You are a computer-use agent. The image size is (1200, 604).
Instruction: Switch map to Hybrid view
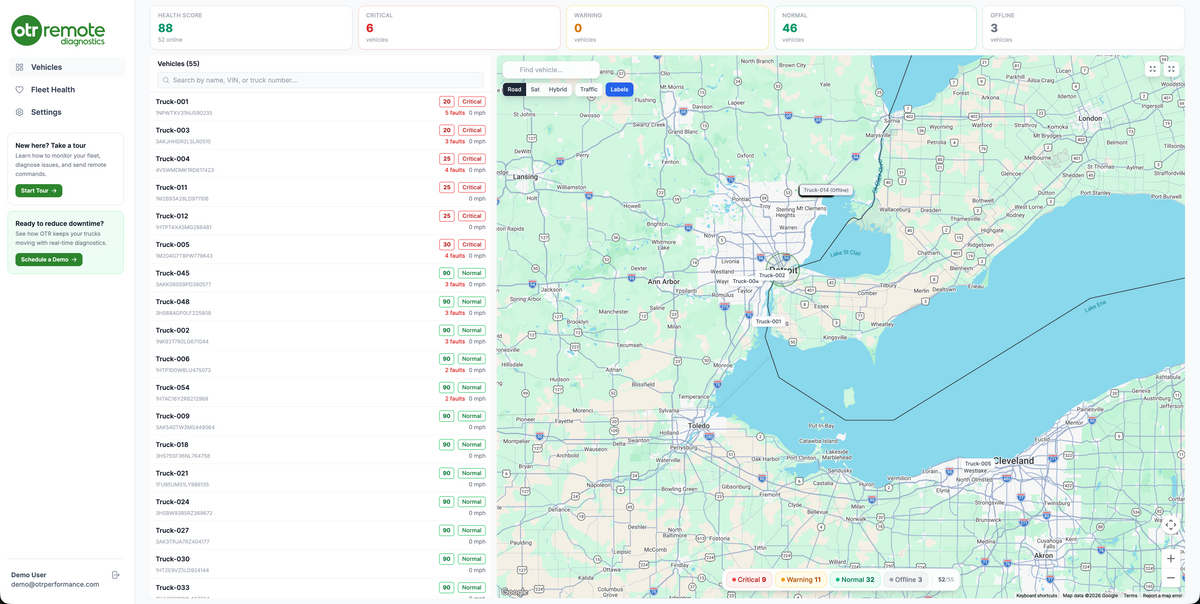pos(558,89)
